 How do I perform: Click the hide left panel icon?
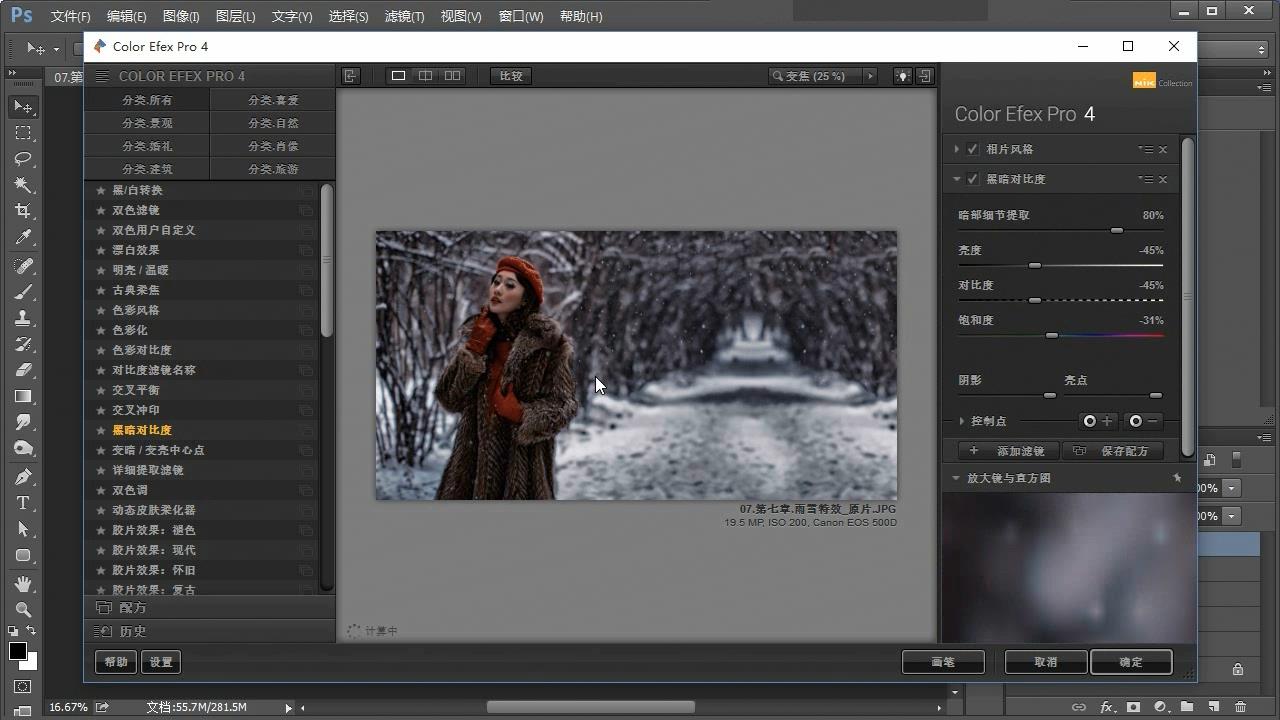350,76
